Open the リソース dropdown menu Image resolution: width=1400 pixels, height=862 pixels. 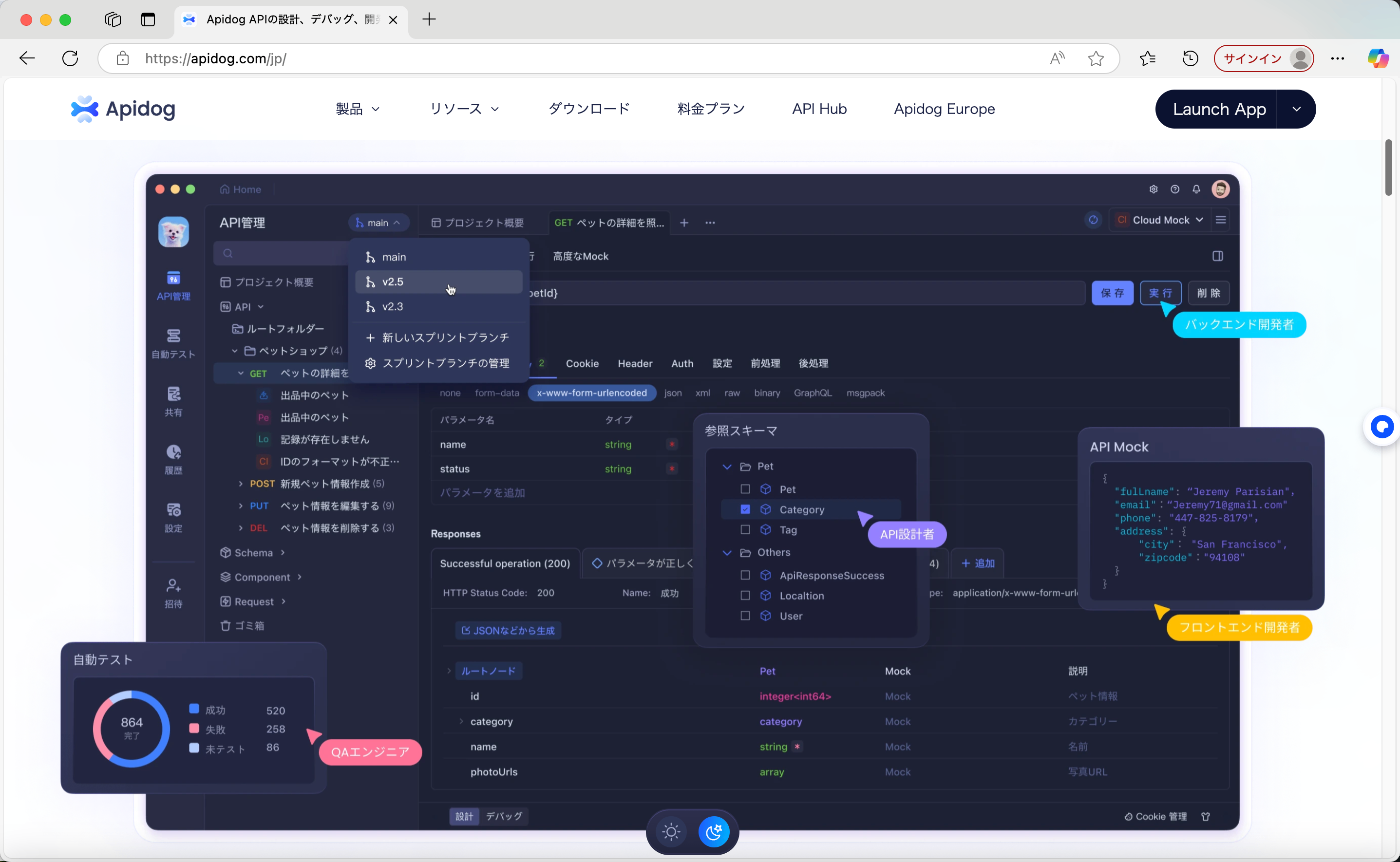click(465, 109)
